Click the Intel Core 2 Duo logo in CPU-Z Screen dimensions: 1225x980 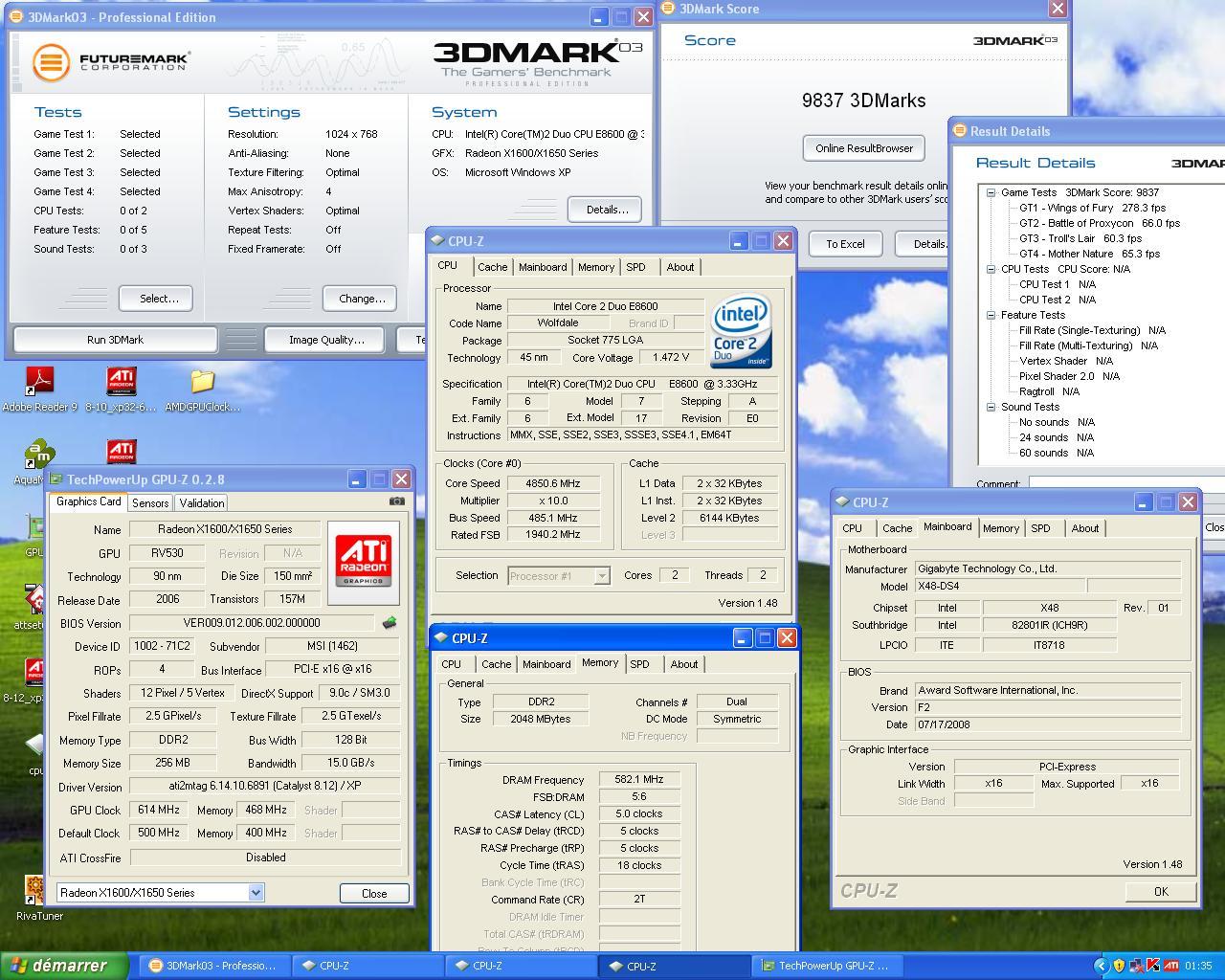click(741, 333)
